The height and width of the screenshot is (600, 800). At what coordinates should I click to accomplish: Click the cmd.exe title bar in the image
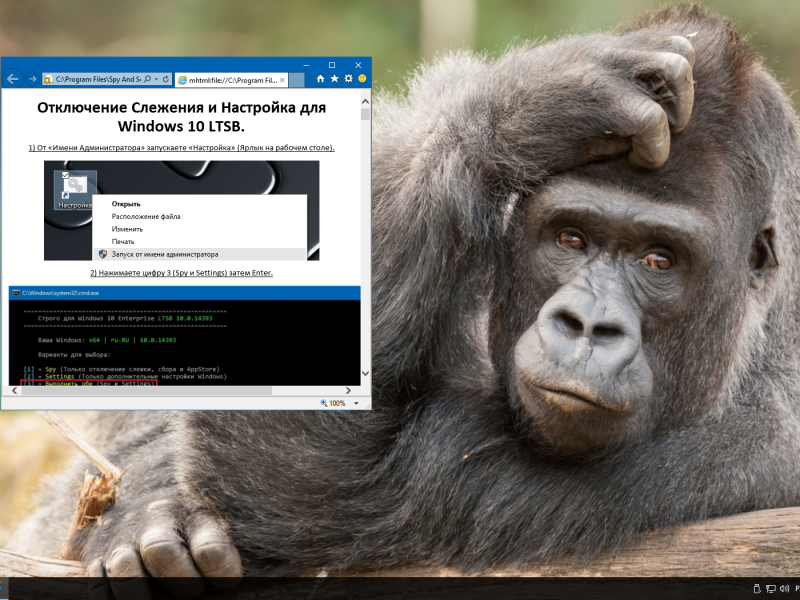point(185,293)
